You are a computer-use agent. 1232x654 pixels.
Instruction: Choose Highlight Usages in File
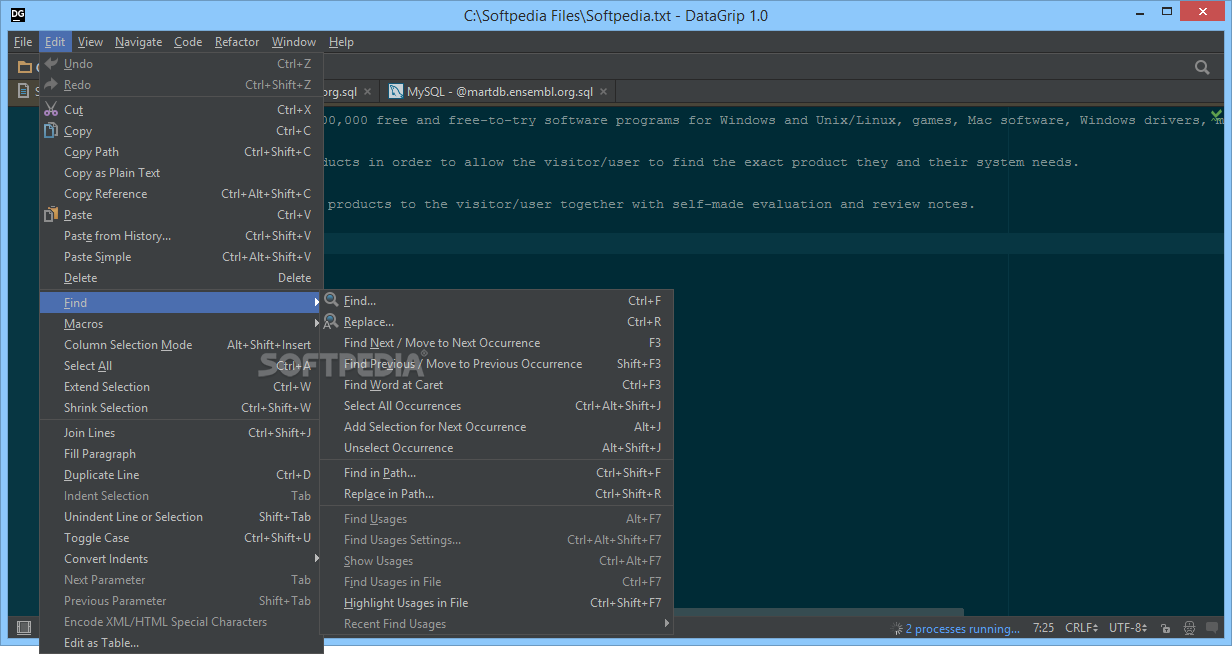coord(497,602)
